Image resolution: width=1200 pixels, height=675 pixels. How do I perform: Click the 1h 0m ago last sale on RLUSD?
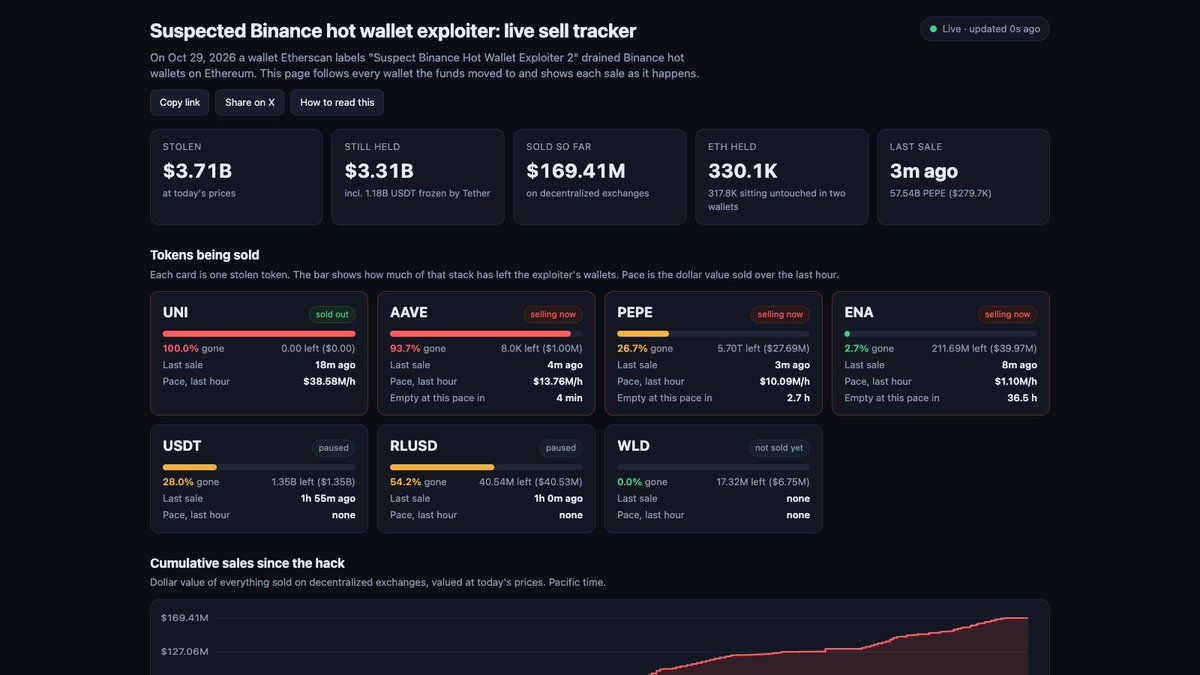558,498
